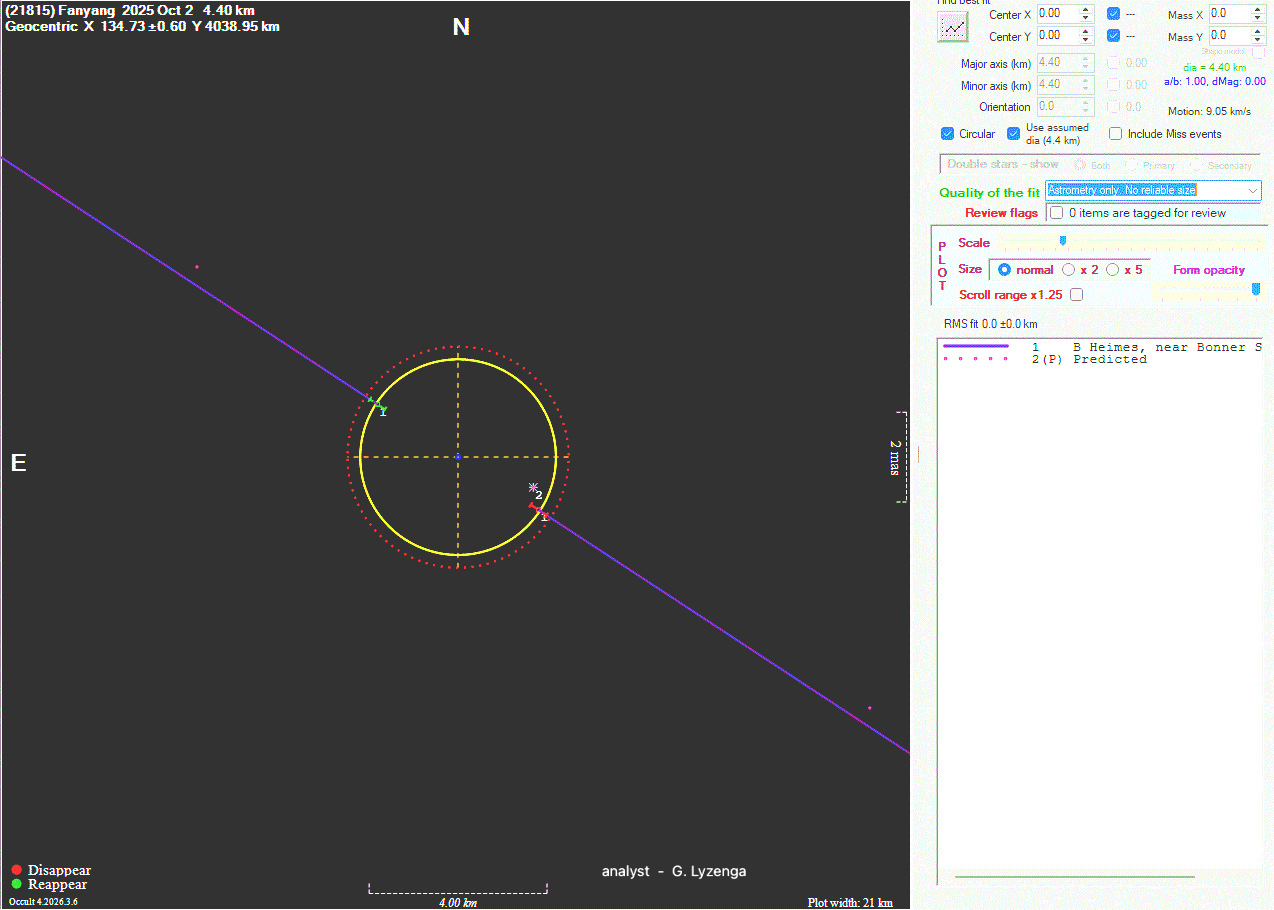Open the Quality of the fit dropdown
This screenshot has width=1274, height=910.
pyautogui.click(x=1253, y=191)
